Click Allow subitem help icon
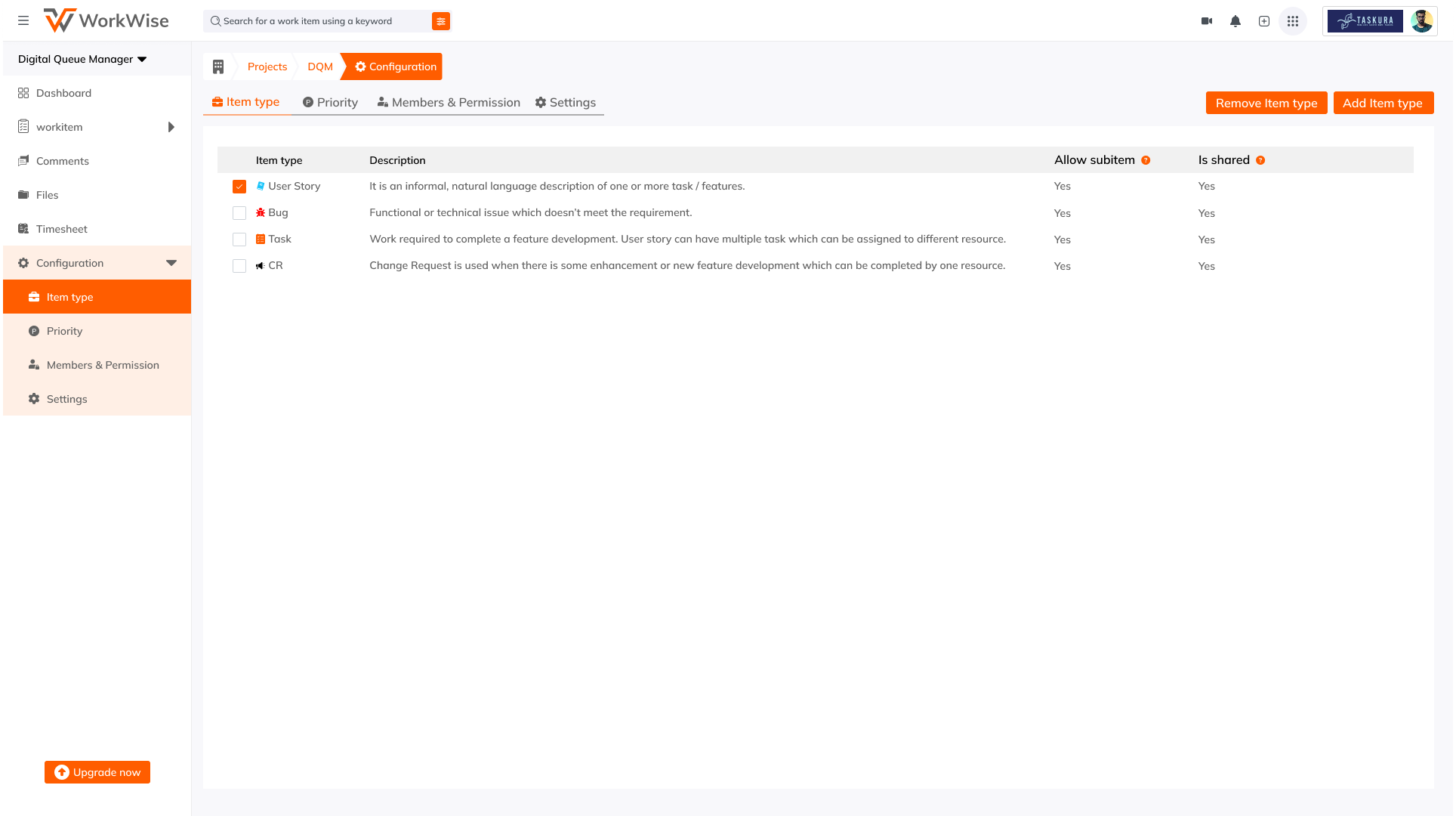The image size is (1456, 816). (x=1146, y=160)
